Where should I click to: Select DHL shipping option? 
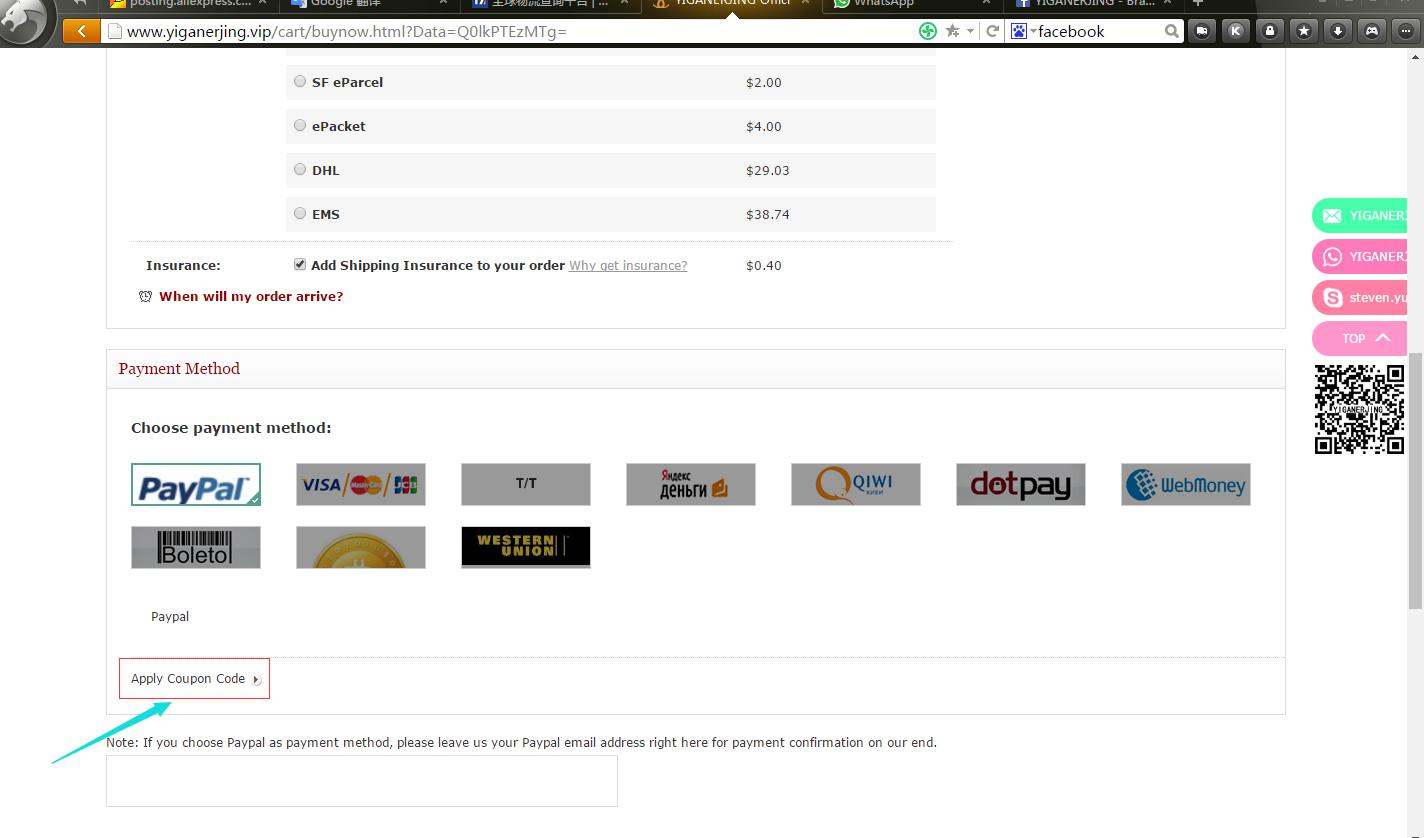point(300,170)
